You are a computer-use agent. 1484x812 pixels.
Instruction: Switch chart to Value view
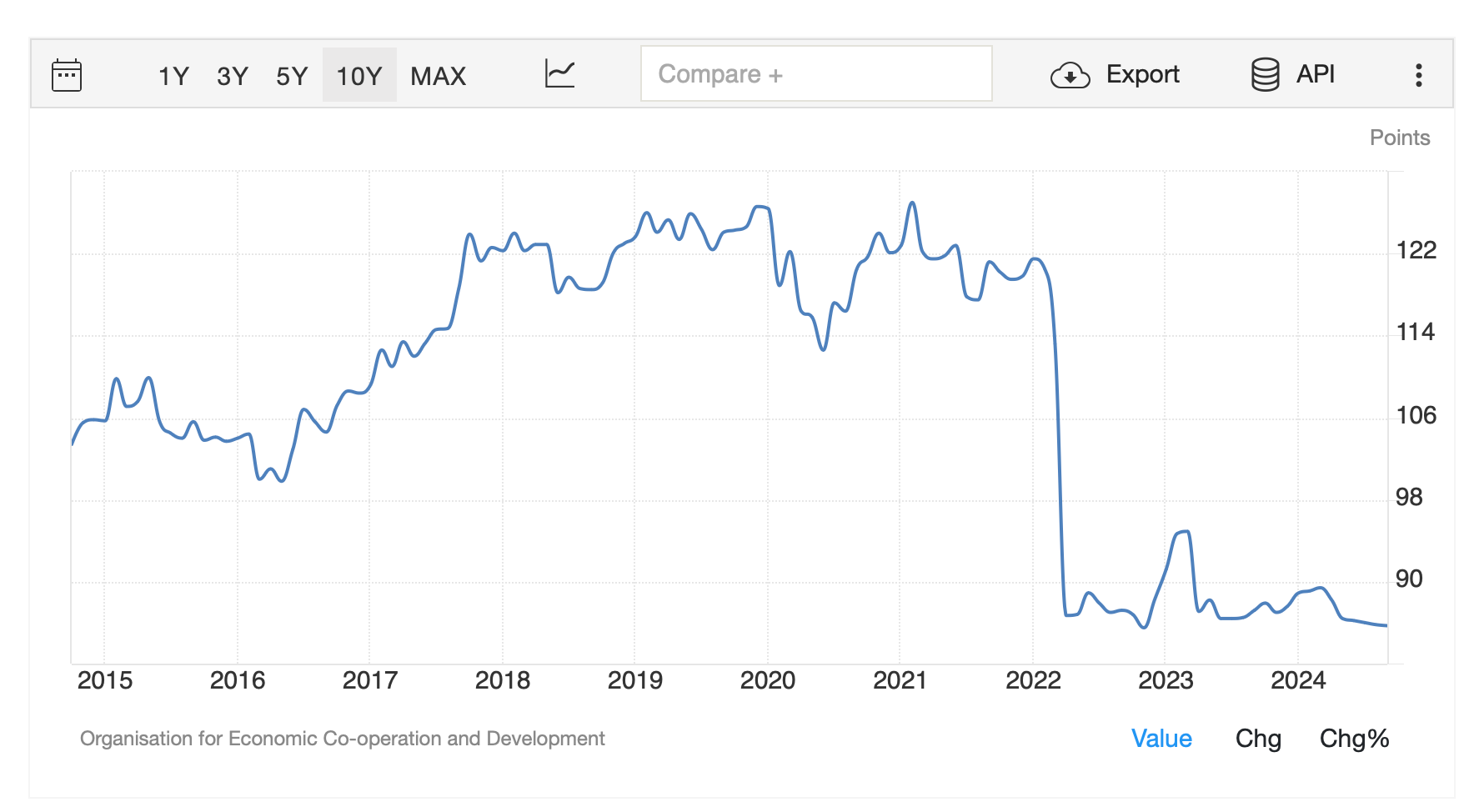(x=1161, y=739)
